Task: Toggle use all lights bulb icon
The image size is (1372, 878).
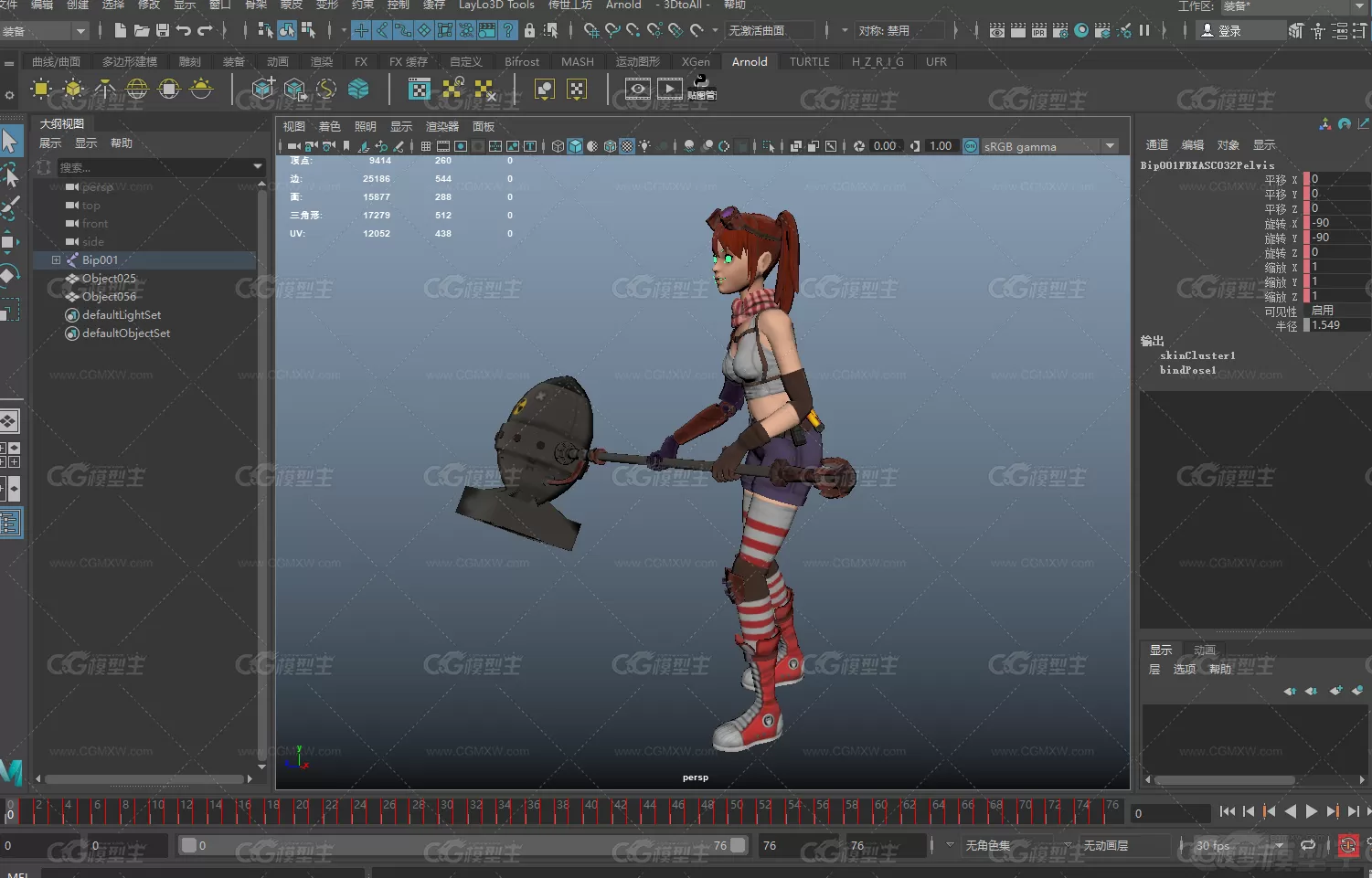Action: (645, 146)
